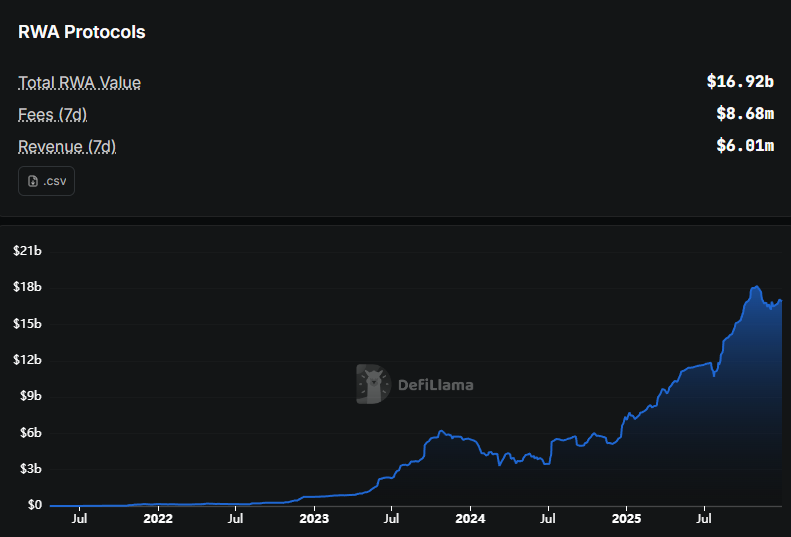Click the $18b y-axis label
The image size is (791, 537).
click(27, 287)
